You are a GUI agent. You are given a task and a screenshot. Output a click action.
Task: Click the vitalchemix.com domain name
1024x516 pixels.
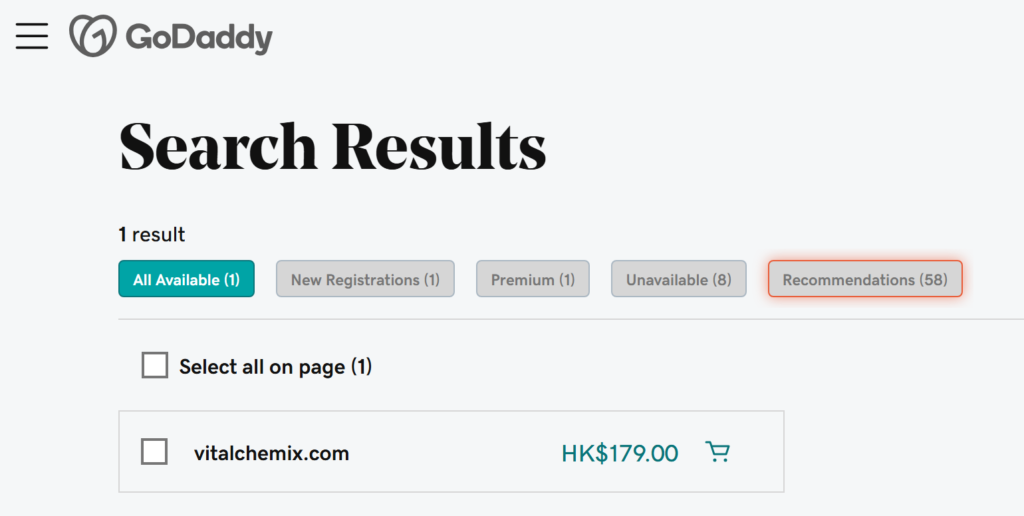271,453
